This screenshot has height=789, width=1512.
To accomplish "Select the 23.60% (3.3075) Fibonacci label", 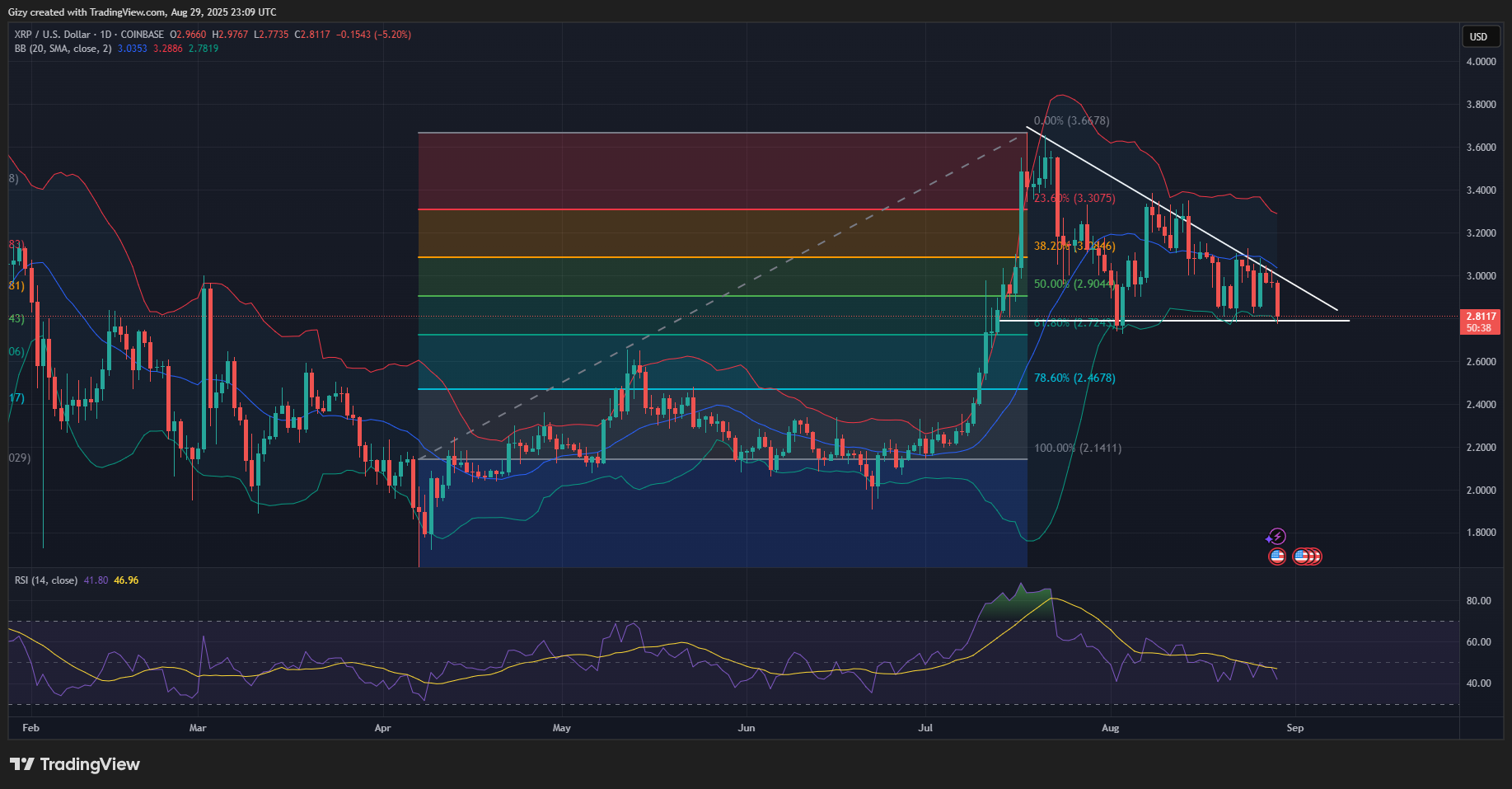I will (1074, 199).
